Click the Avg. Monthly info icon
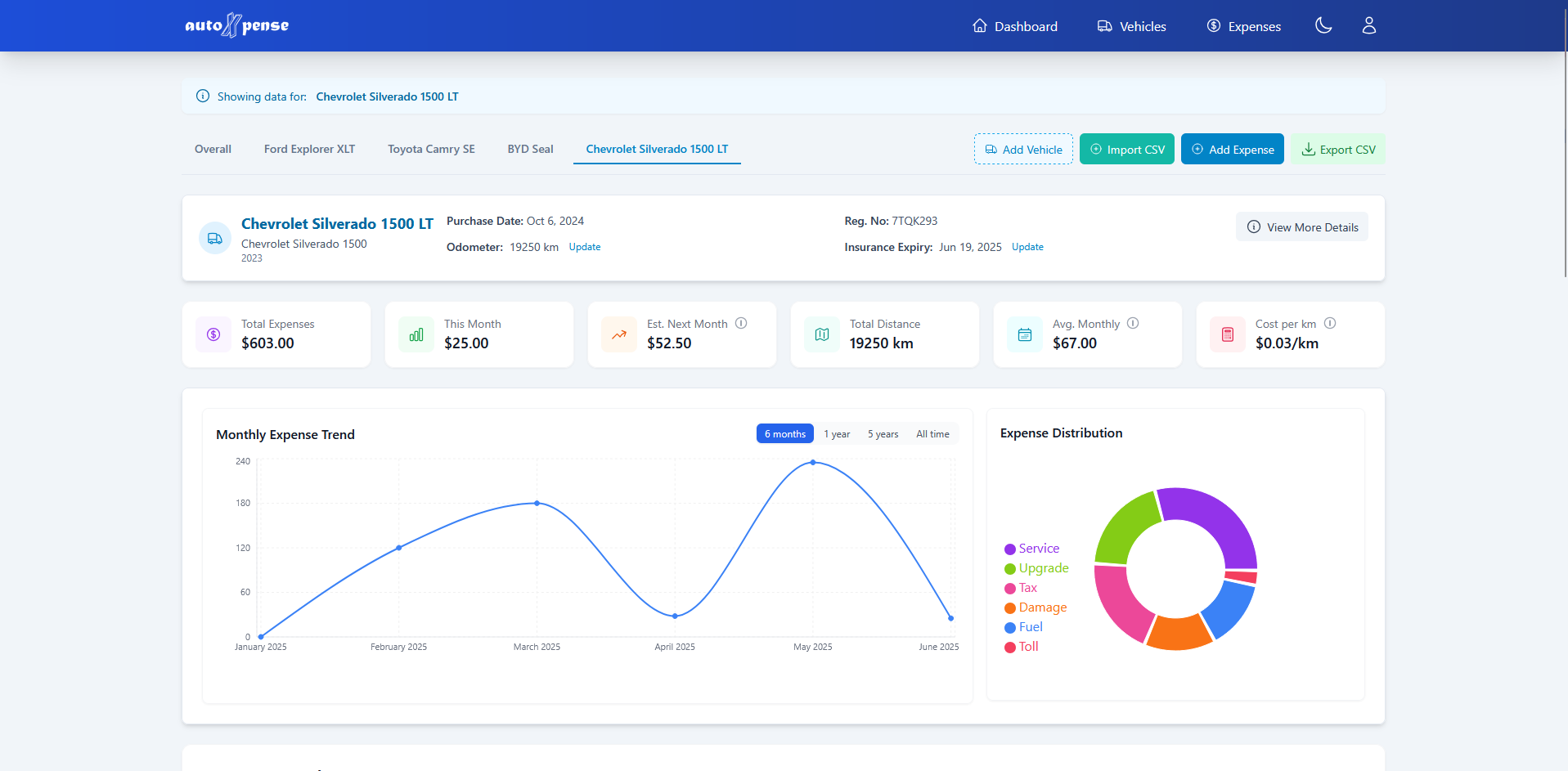 click(1134, 323)
